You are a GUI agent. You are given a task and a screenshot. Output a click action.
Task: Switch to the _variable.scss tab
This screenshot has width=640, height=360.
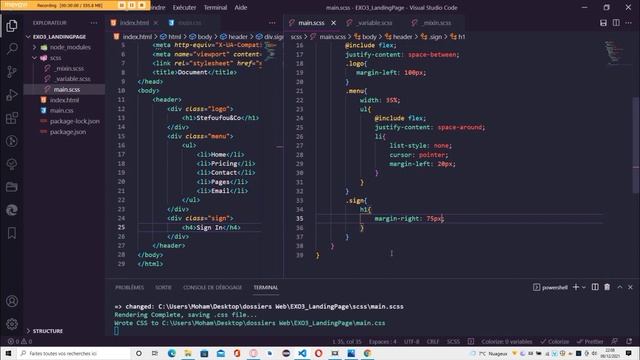(374, 23)
